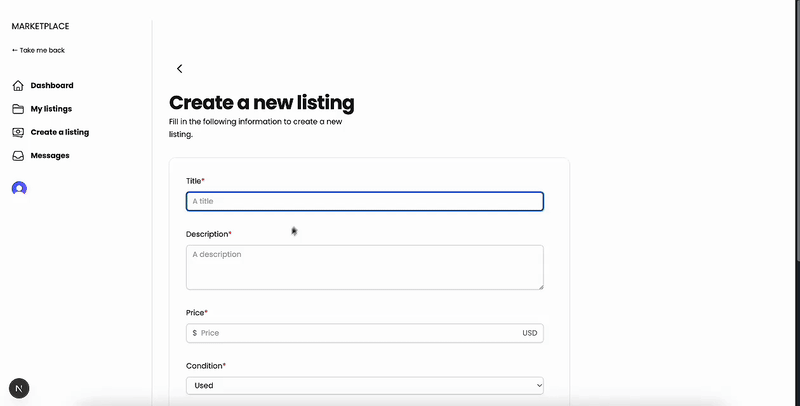Click the Take me back link
Screen dimensions: 800x406
(x=38, y=50)
